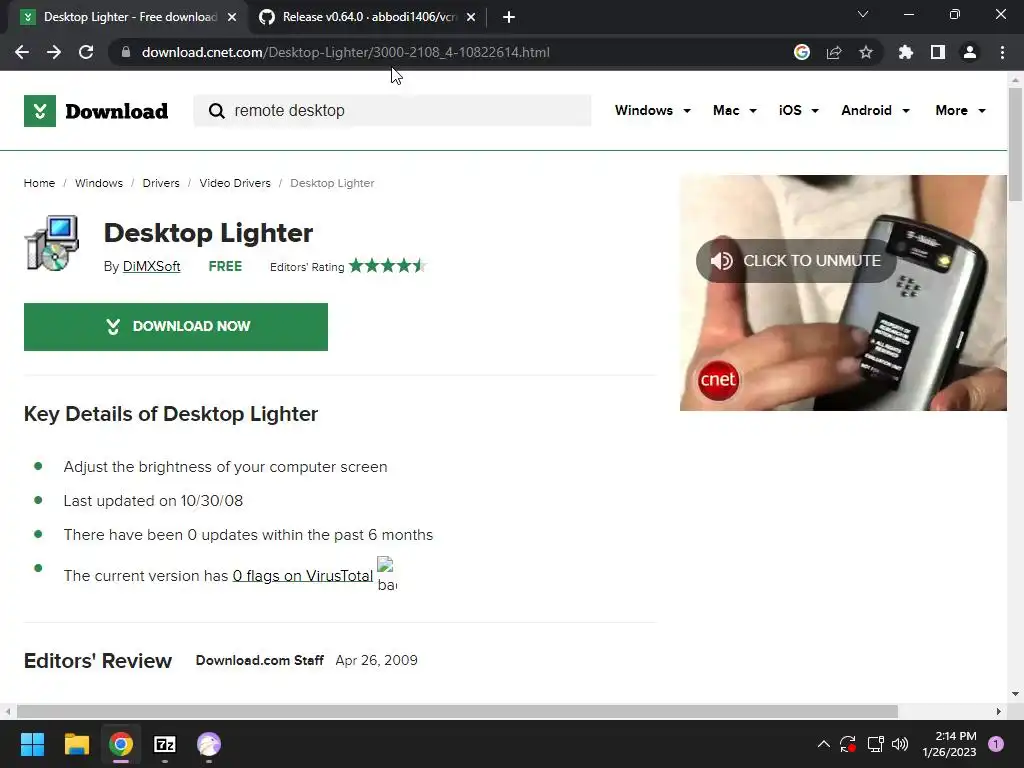Close the GitHub Release v0.64.0 tab
Image resolution: width=1024 pixels, height=768 pixels.
tap(471, 17)
